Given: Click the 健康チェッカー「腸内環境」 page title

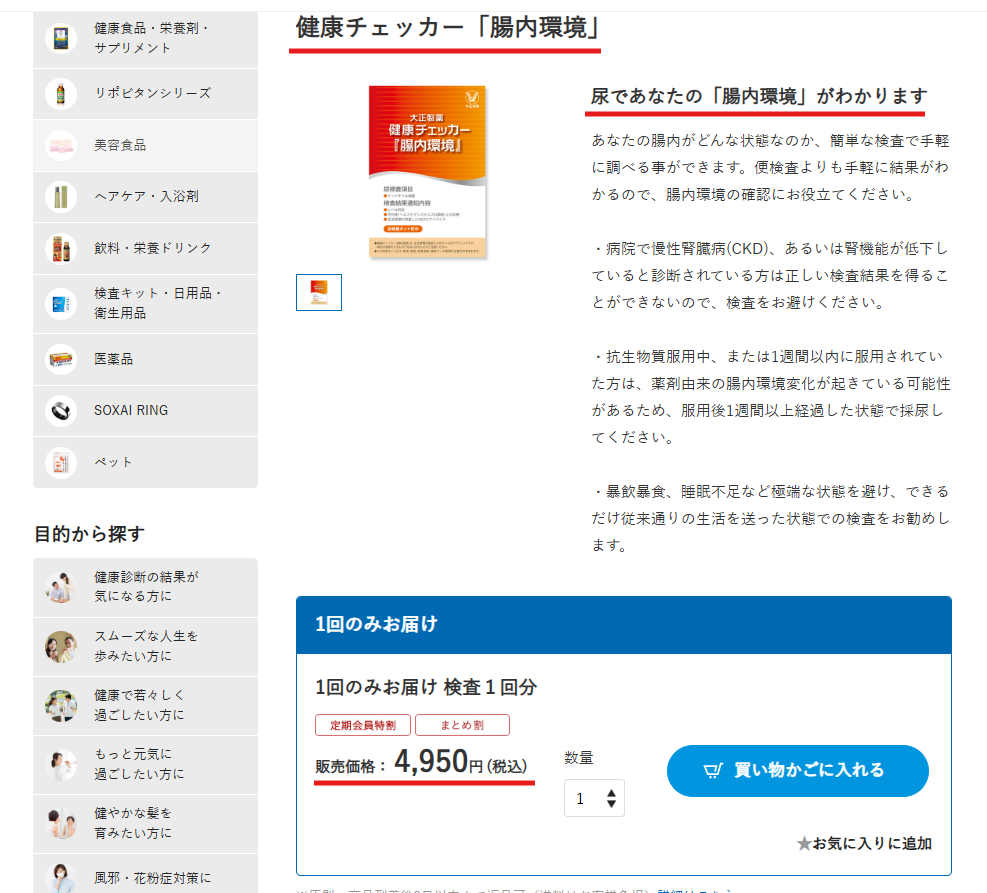Looking at the screenshot, I should pyautogui.click(x=448, y=28).
